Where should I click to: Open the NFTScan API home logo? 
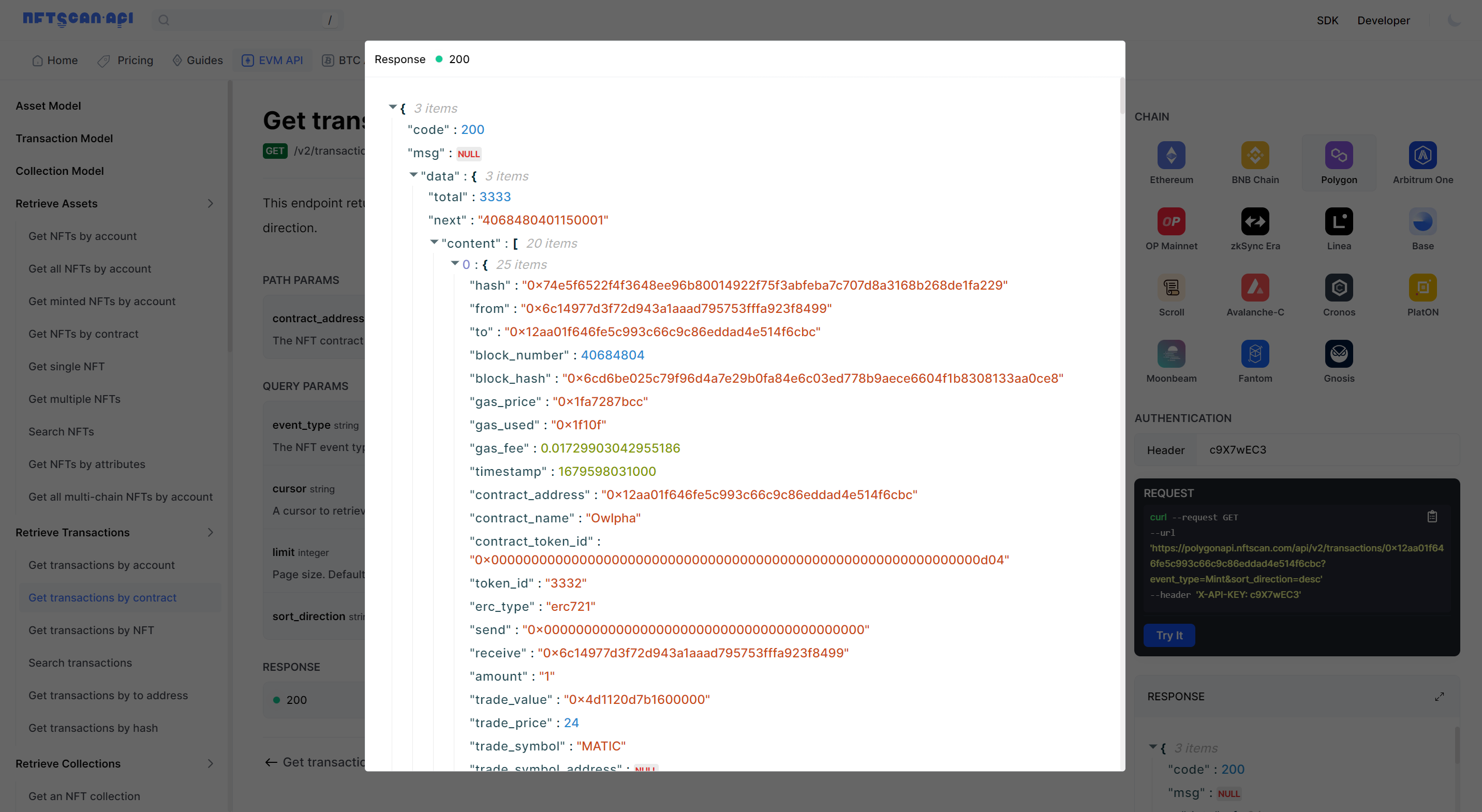click(77, 19)
